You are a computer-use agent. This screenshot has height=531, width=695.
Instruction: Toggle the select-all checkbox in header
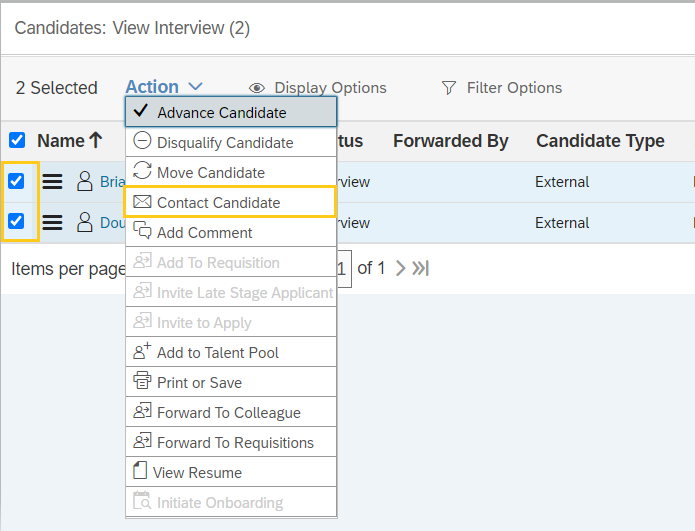point(17,141)
